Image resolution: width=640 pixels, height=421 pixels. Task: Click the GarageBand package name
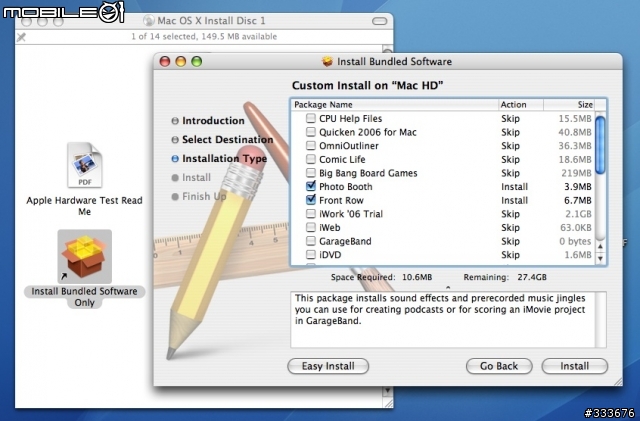pyautogui.click(x=345, y=241)
